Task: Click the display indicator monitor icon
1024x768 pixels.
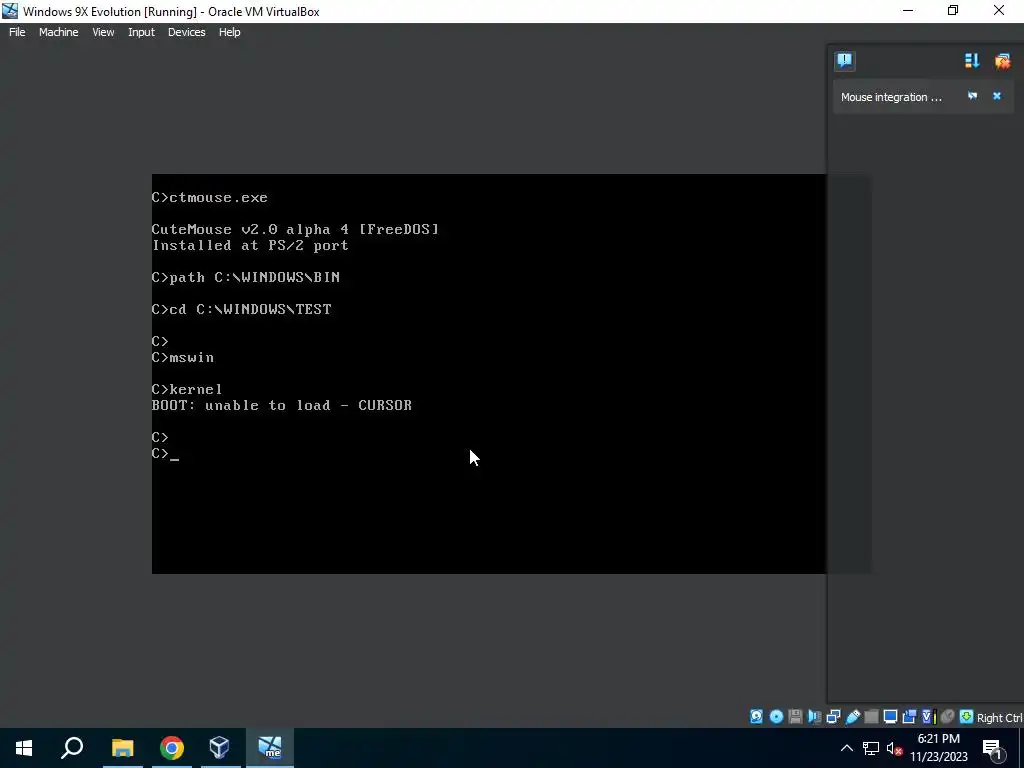Action: [x=890, y=716]
